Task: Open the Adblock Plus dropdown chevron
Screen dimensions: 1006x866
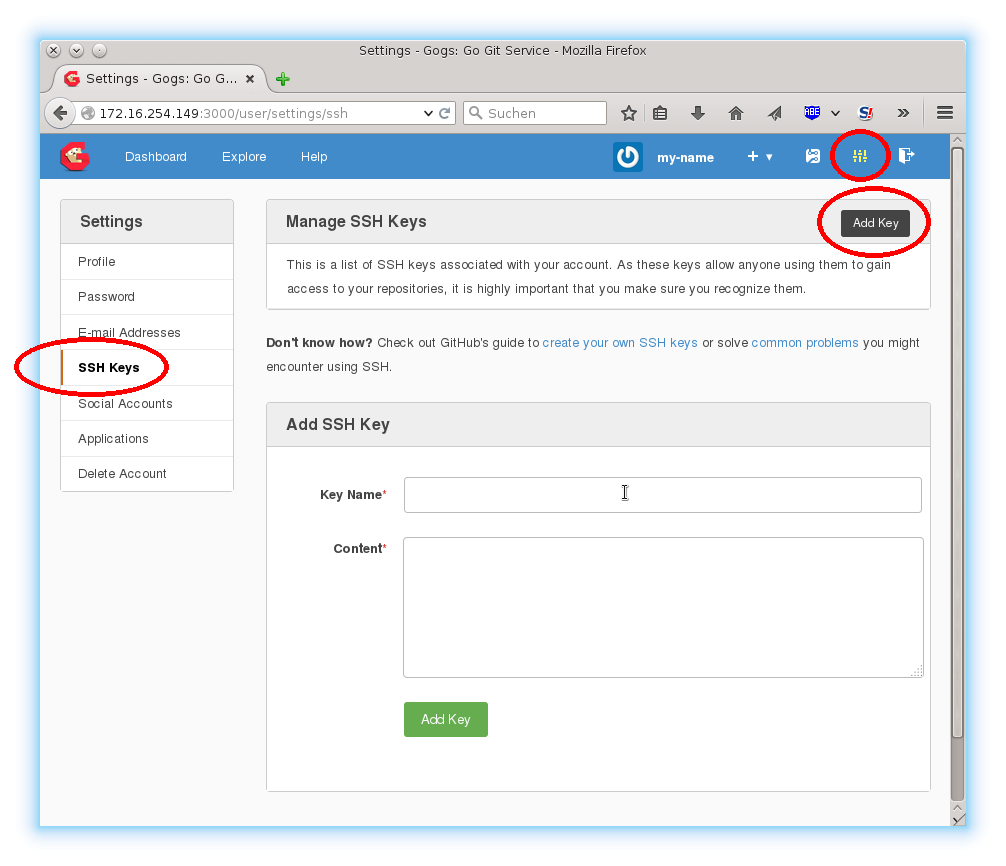Action: (834, 112)
